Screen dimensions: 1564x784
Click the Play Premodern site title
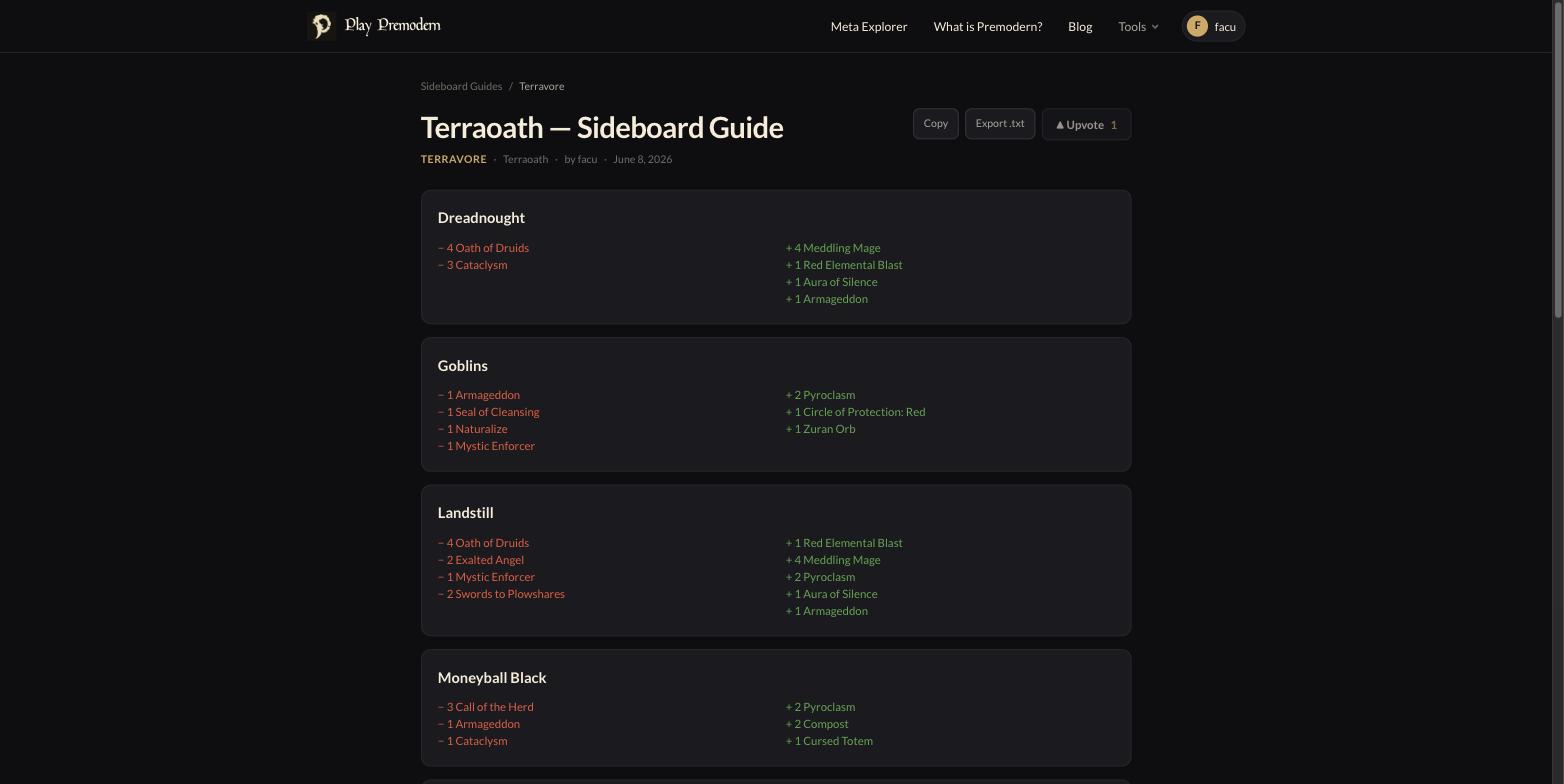pos(392,25)
